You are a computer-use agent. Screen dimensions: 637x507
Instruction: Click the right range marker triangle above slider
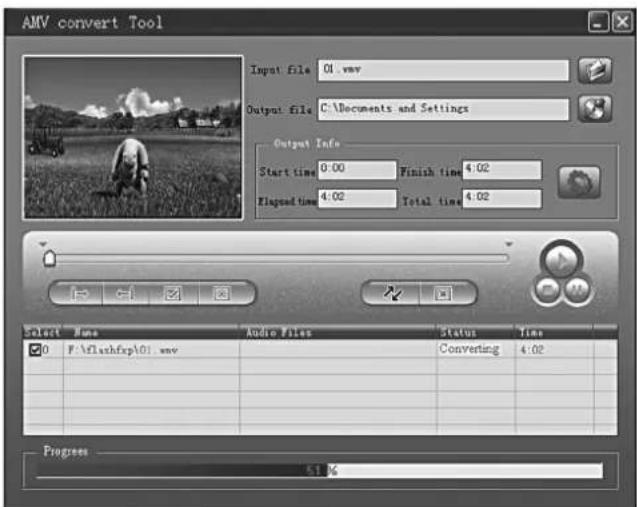click(x=509, y=244)
